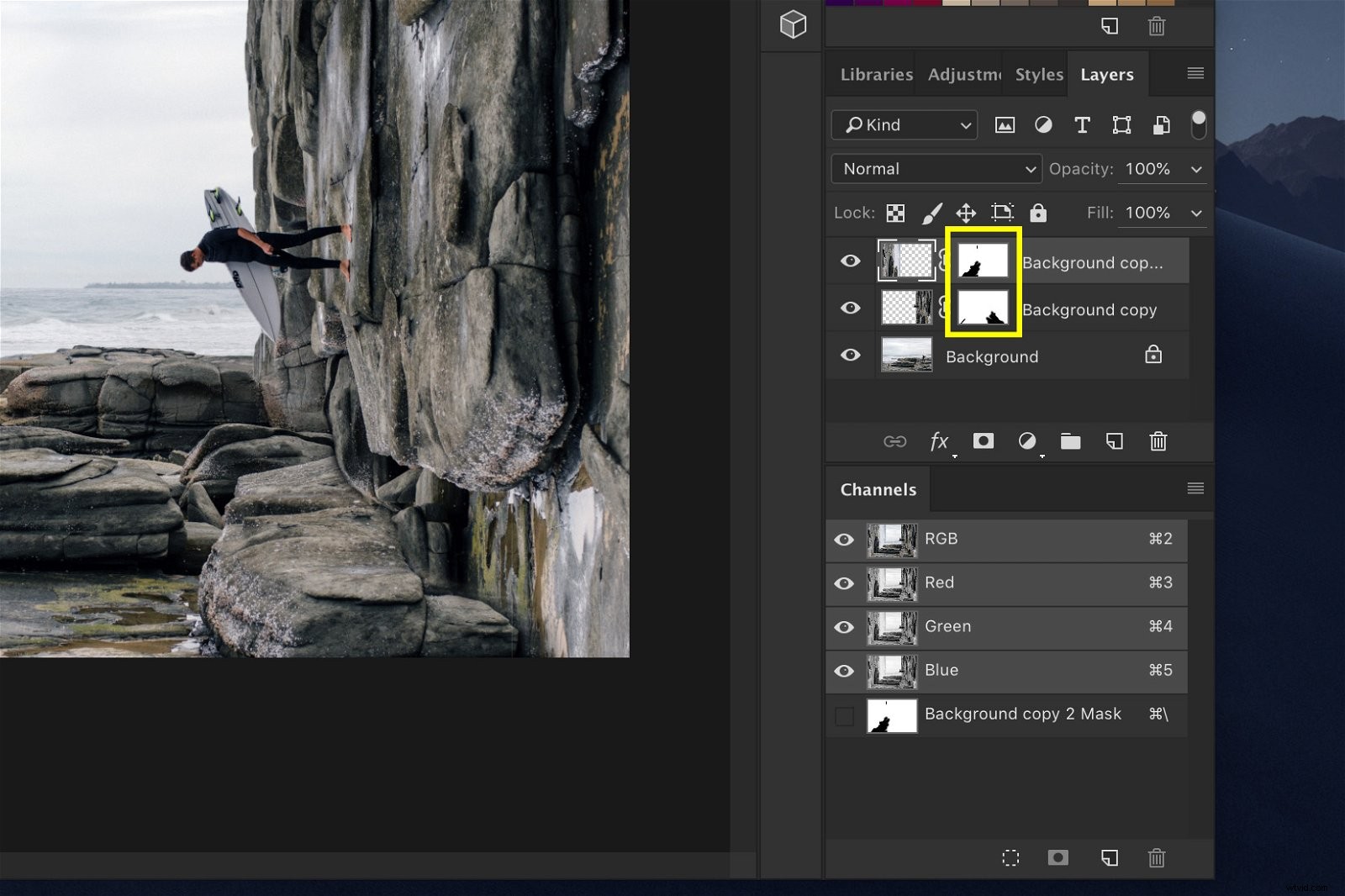Image resolution: width=1345 pixels, height=896 pixels.
Task: Open the Kind filter dropdown
Action: [904, 124]
